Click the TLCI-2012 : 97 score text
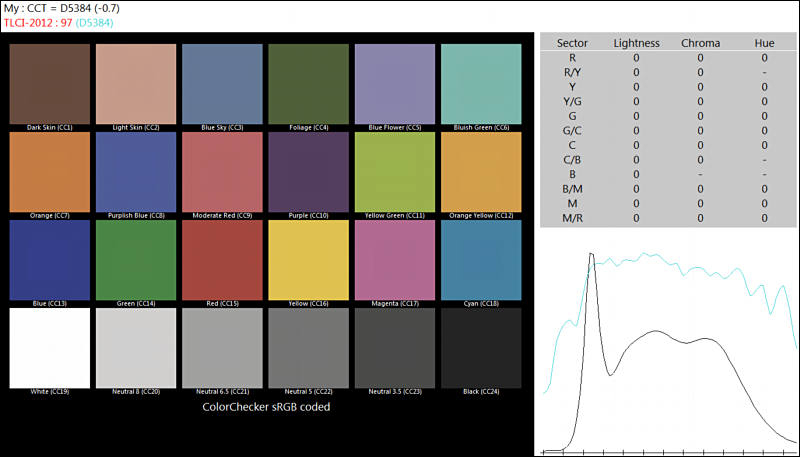This screenshot has width=800, height=457. pos(37,22)
